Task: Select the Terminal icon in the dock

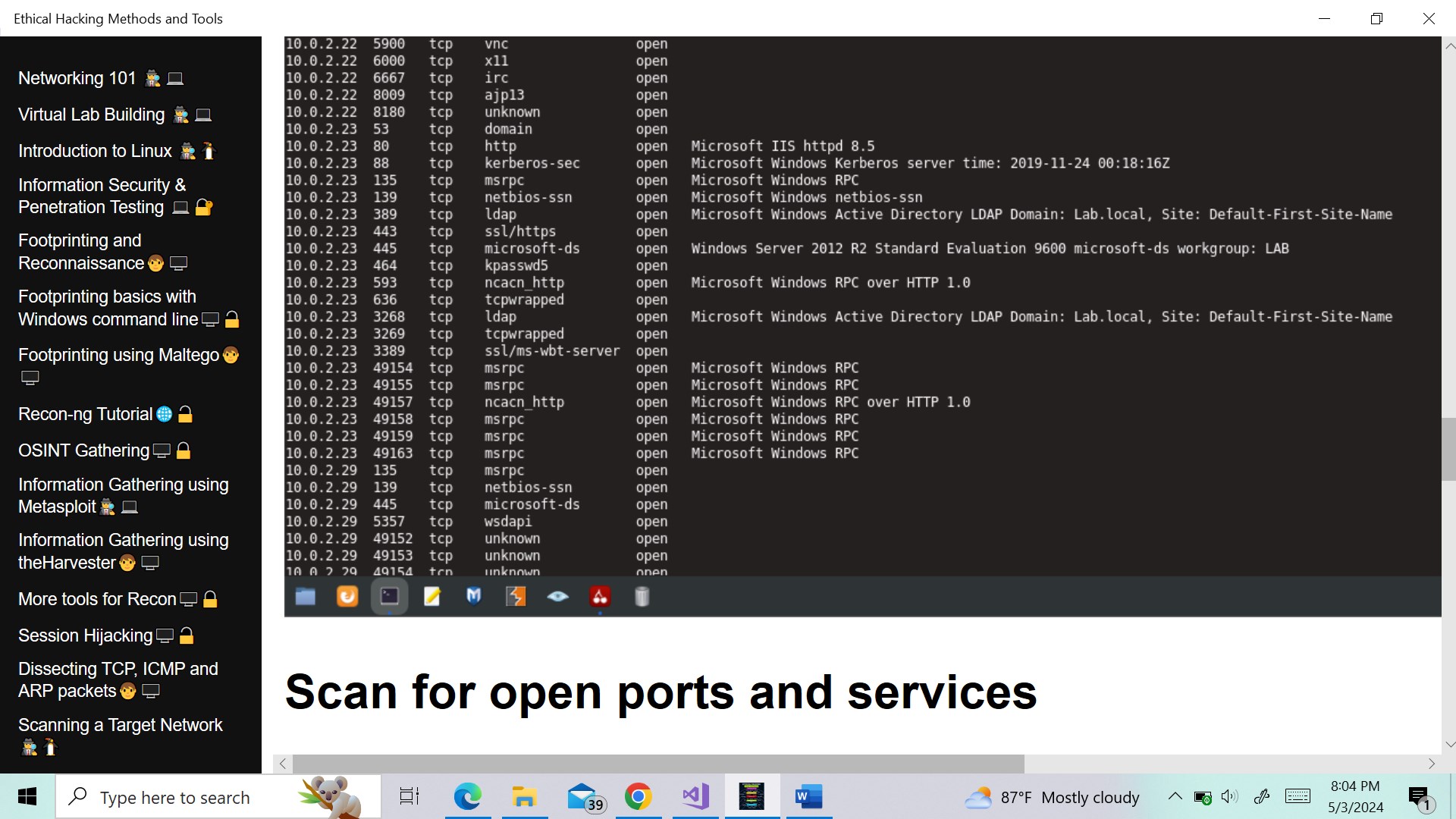Action: click(389, 597)
